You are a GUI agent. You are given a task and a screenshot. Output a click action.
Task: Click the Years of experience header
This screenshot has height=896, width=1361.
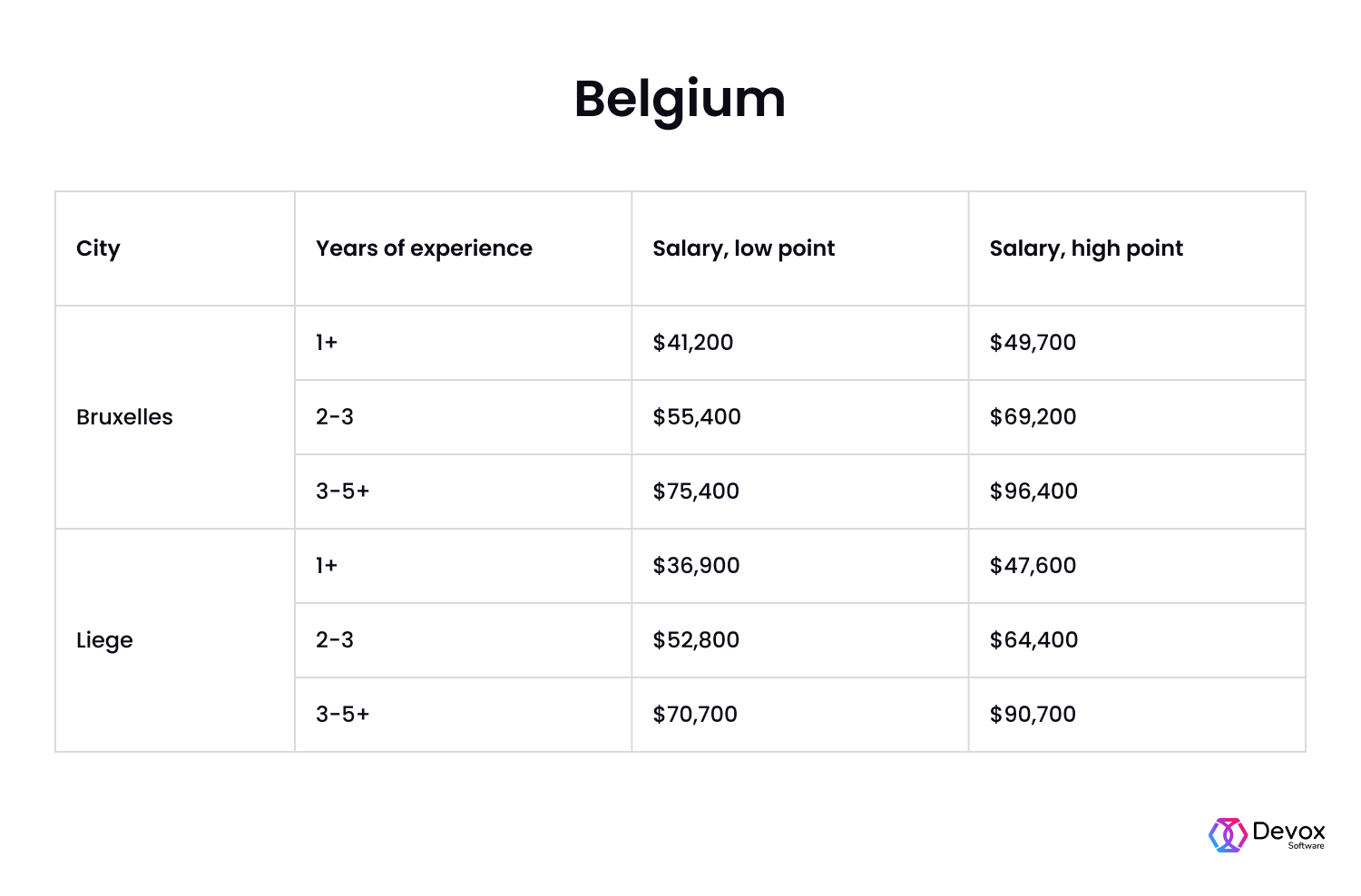click(424, 248)
